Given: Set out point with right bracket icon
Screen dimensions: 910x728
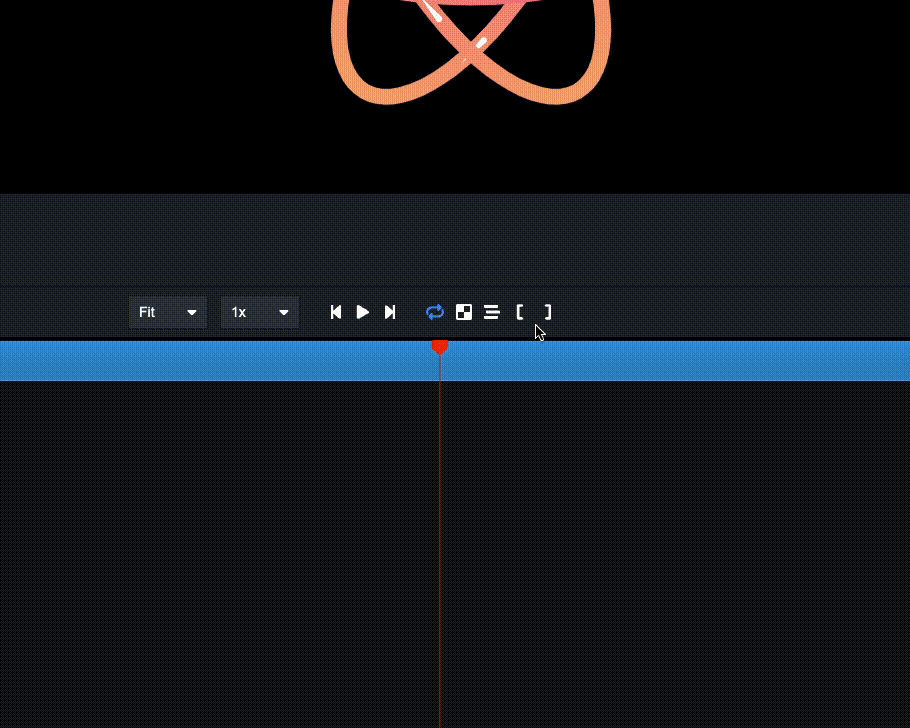Looking at the screenshot, I should click(x=548, y=312).
